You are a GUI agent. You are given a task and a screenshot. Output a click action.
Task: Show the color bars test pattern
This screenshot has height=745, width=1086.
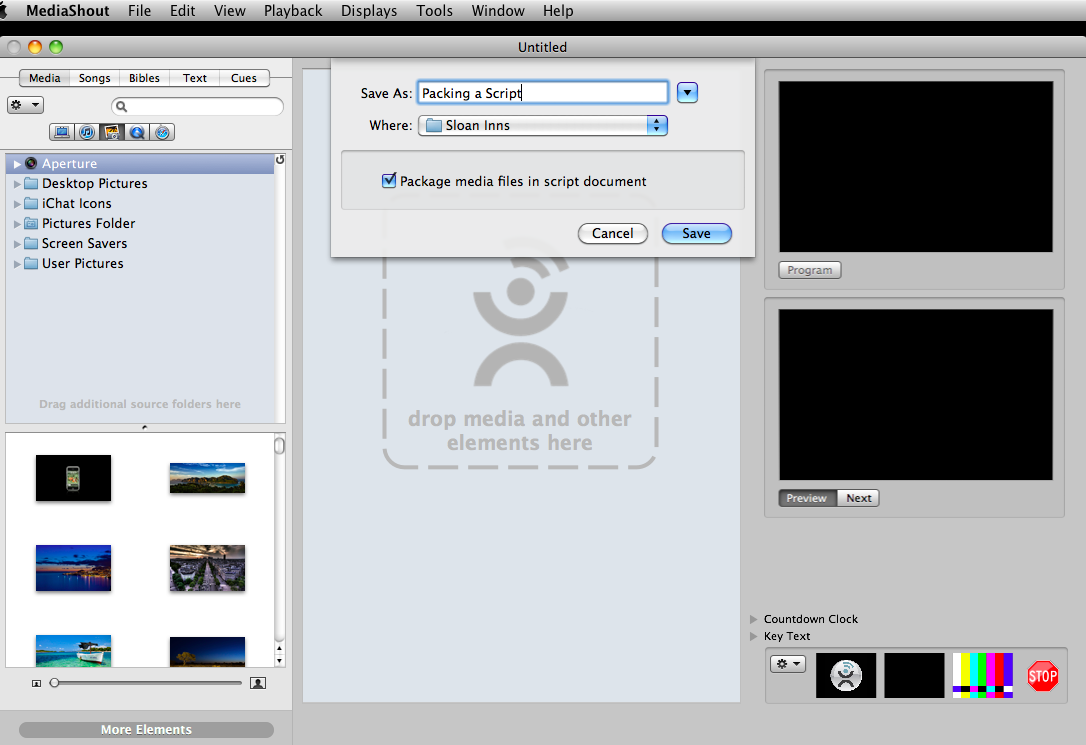[x=983, y=675]
